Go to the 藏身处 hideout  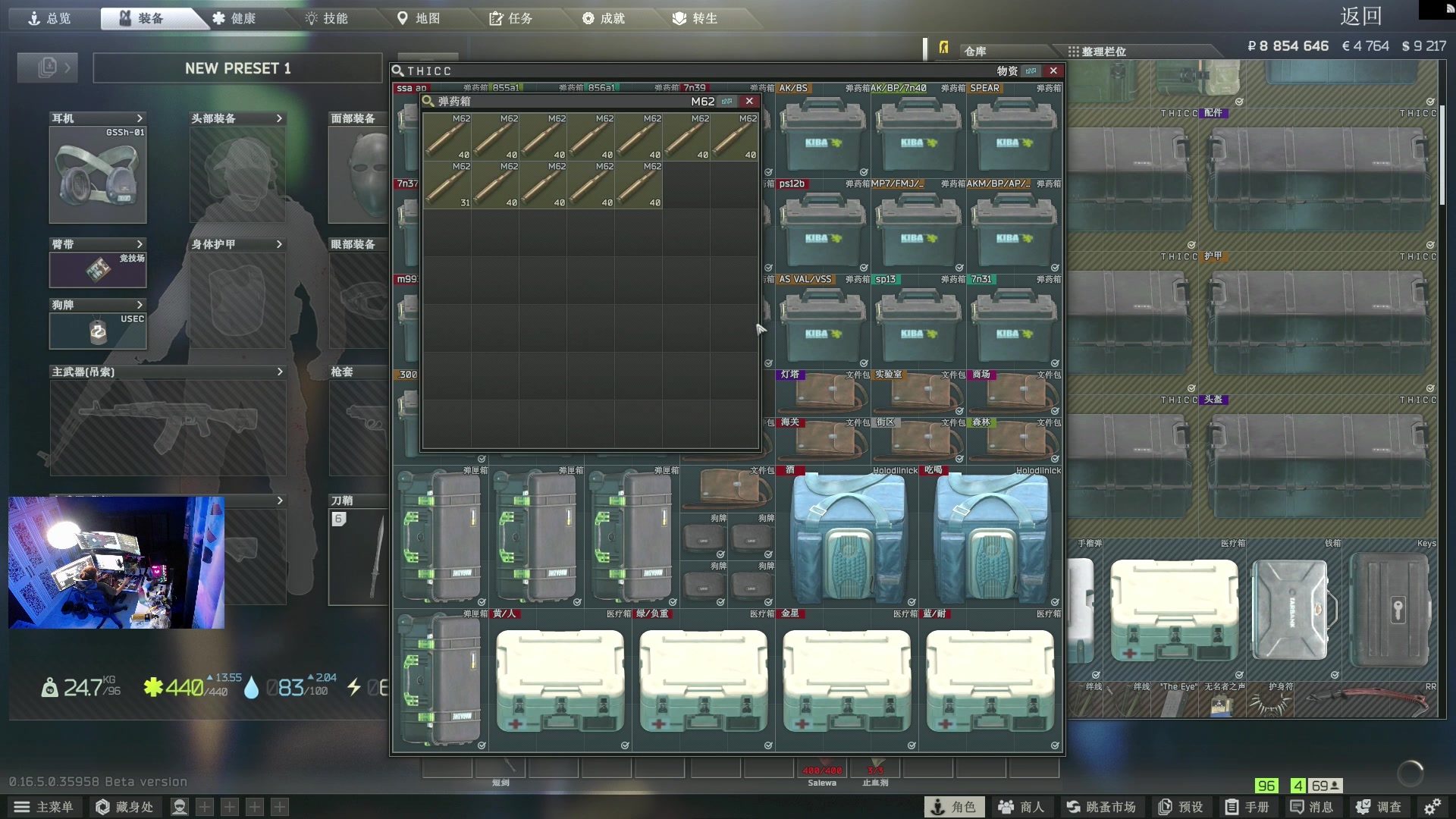(124, 807)
